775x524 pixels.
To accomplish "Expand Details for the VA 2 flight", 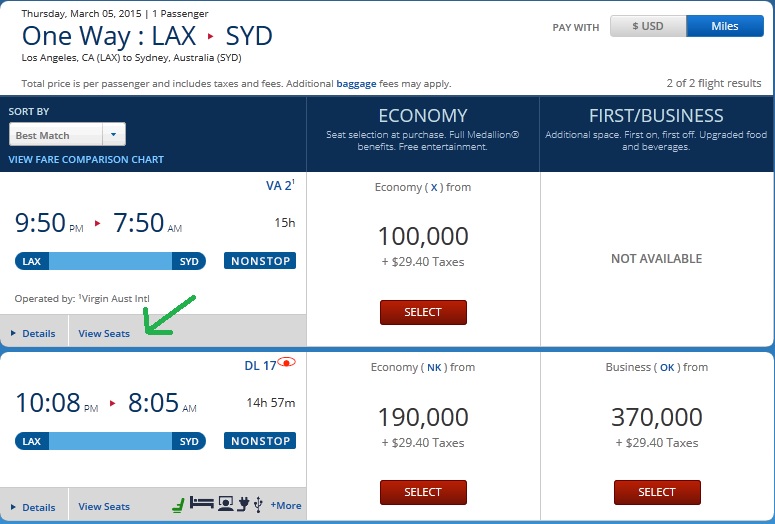I will pos(34,334).
